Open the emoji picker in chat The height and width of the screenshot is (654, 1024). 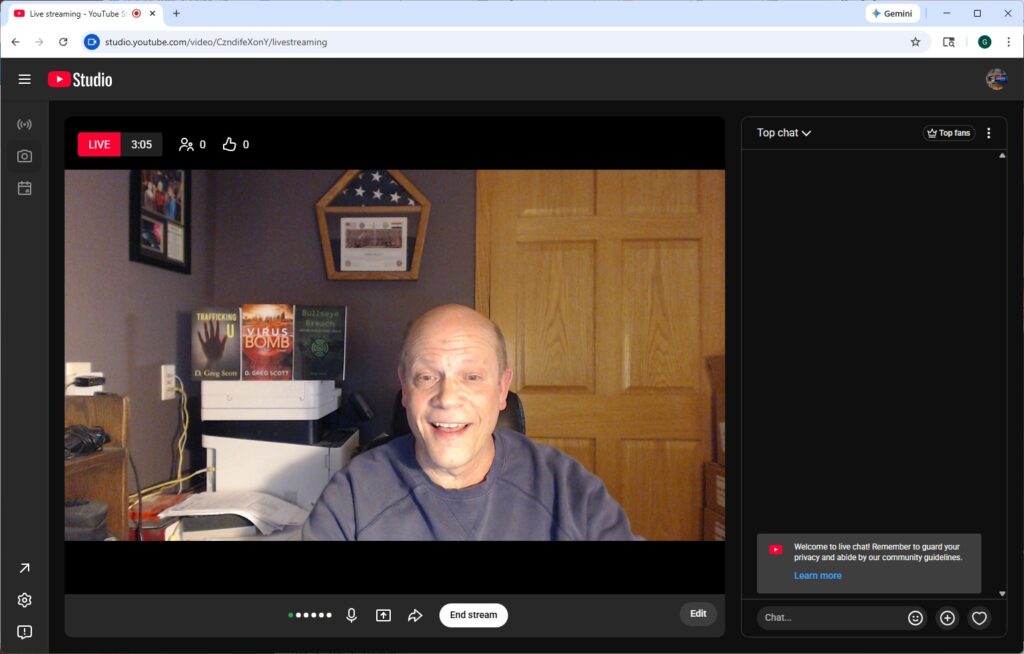point(915,618)
